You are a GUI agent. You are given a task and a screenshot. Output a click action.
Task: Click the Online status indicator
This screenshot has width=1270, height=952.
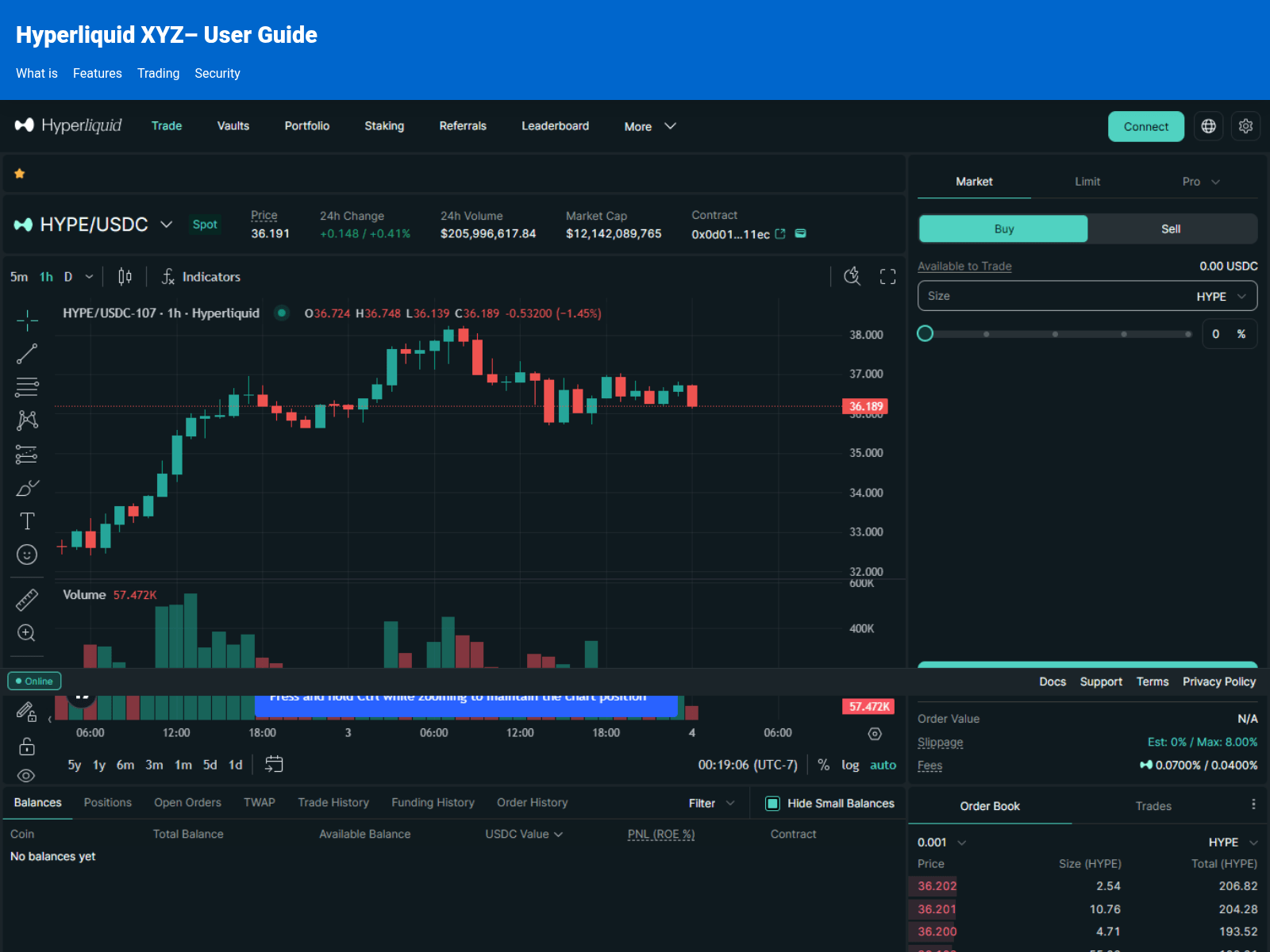(x=34, y=681)
